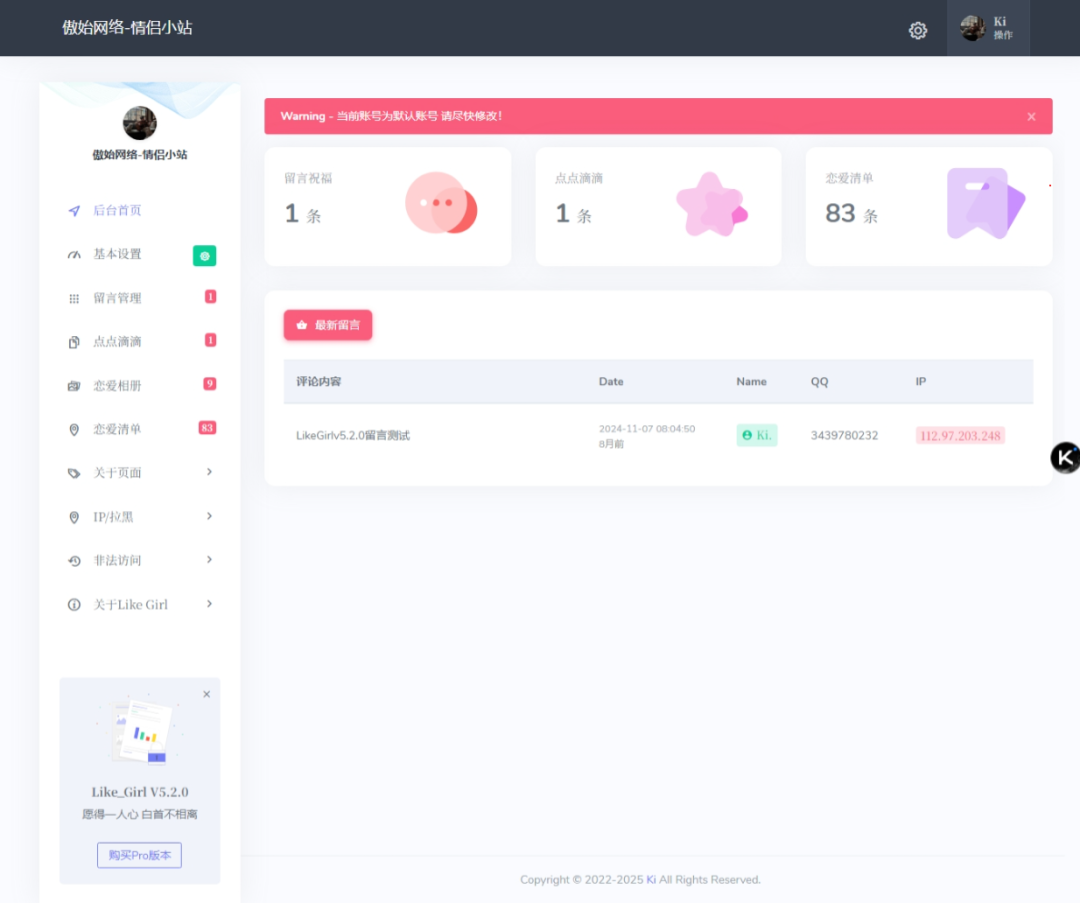
Task: Expand the IP/拉黑 submenu chevron
Action: click(x=209, y=516)
